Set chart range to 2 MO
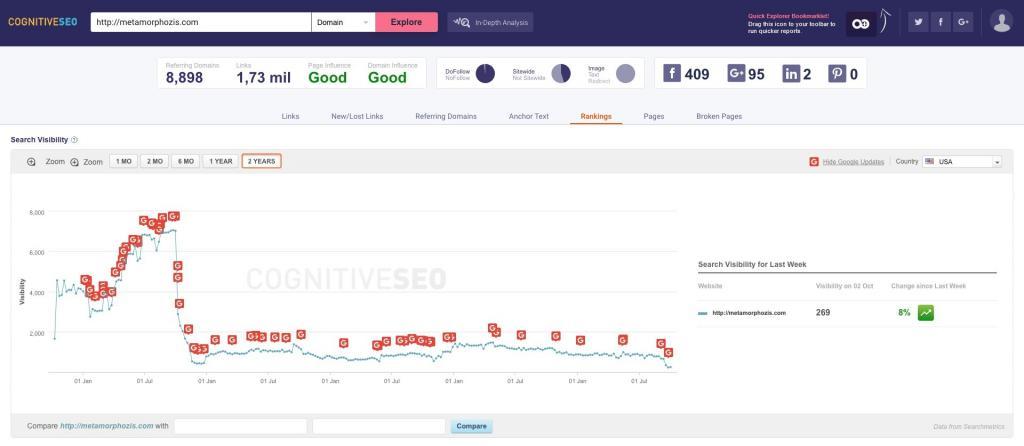This screenshot has width=1024, height=446. [x=155, y=161]
